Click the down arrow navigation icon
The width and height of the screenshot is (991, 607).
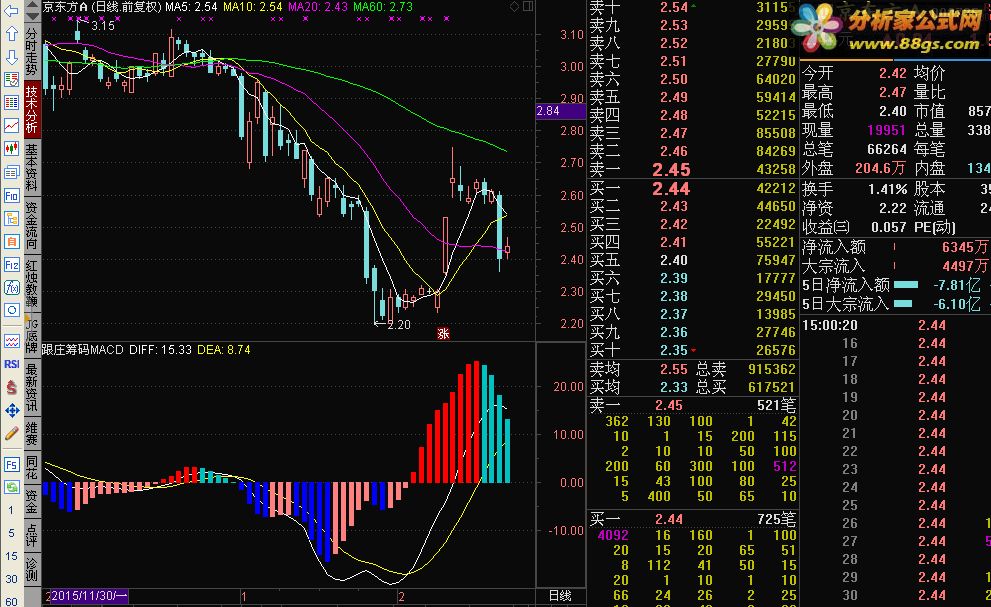(x=11, y=58)
